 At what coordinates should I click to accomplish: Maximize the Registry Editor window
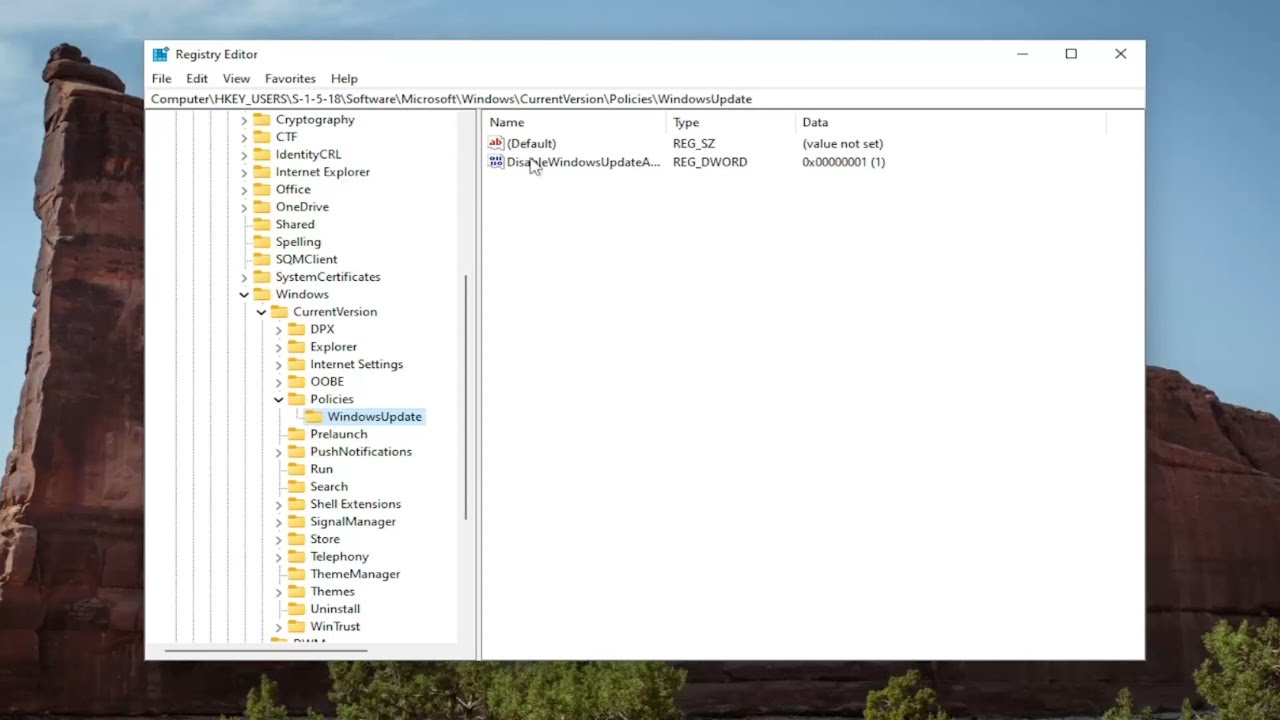pos(1071,54)
